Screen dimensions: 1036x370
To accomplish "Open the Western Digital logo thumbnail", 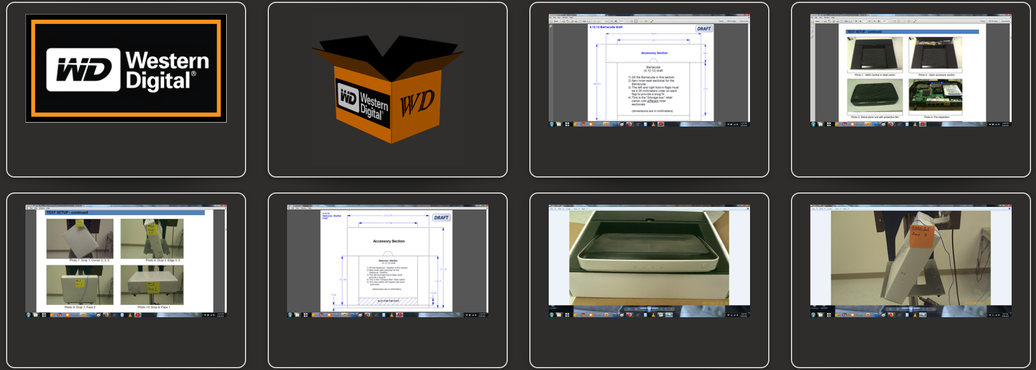I will (126, 68).
